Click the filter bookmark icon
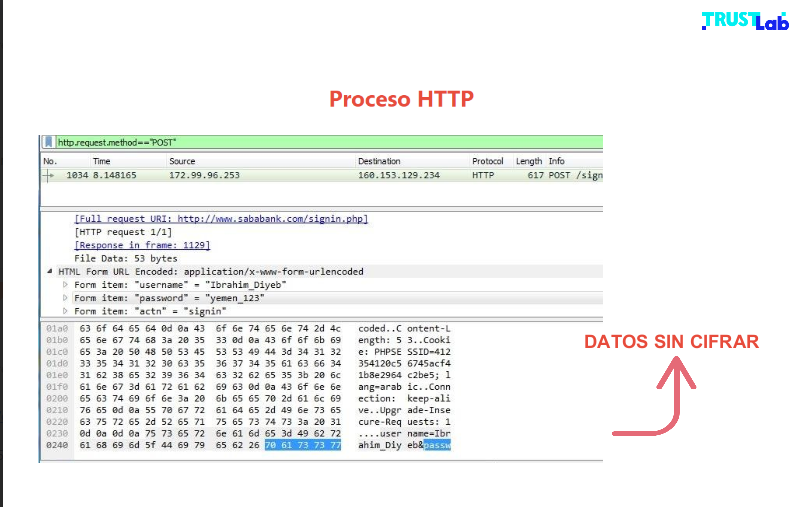Viewport: 801px width, 507px height. 48,142
